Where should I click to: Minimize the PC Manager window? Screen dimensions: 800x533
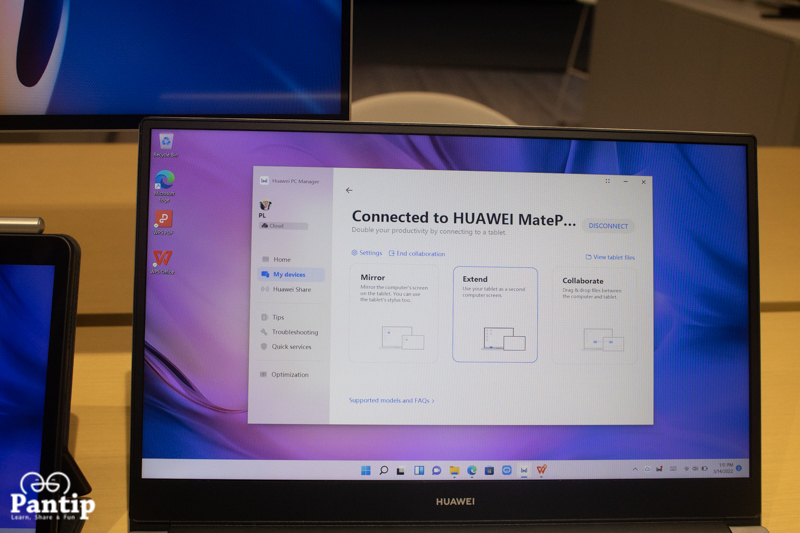click(x=626, y=182)
